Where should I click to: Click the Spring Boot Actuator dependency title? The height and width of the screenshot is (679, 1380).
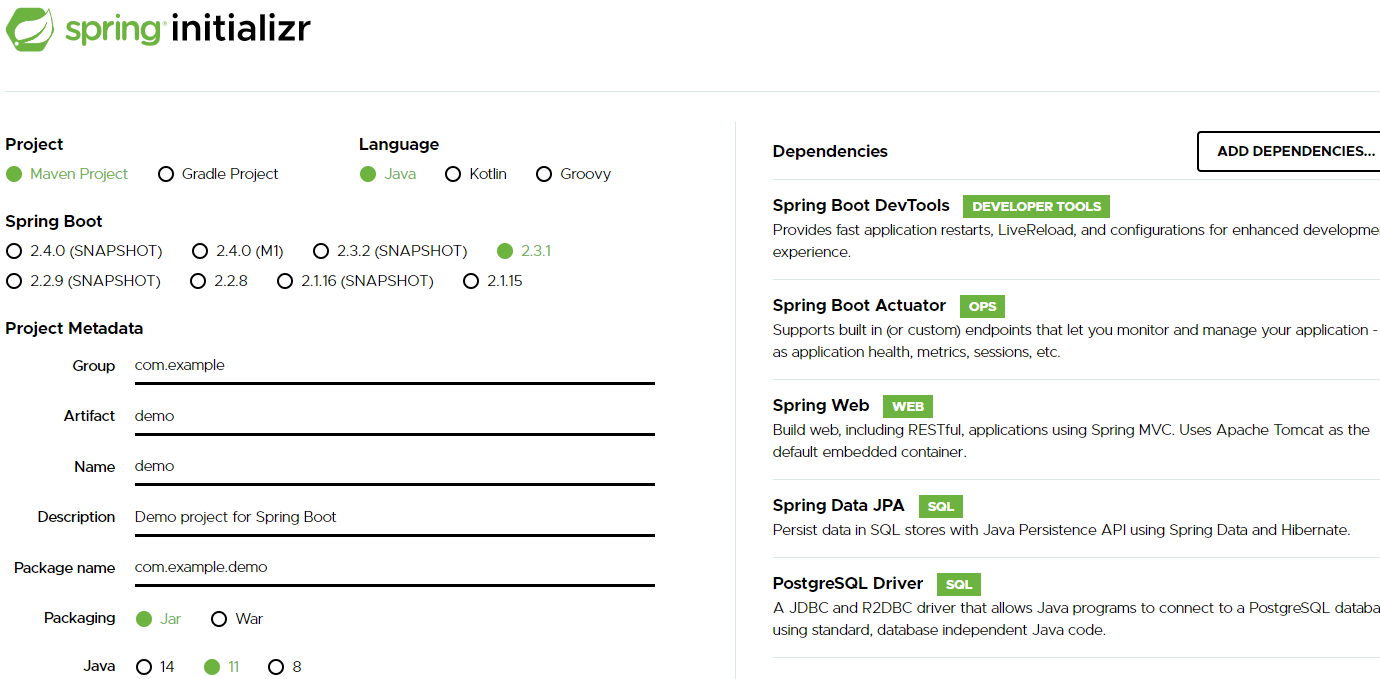tap(859, 305)
